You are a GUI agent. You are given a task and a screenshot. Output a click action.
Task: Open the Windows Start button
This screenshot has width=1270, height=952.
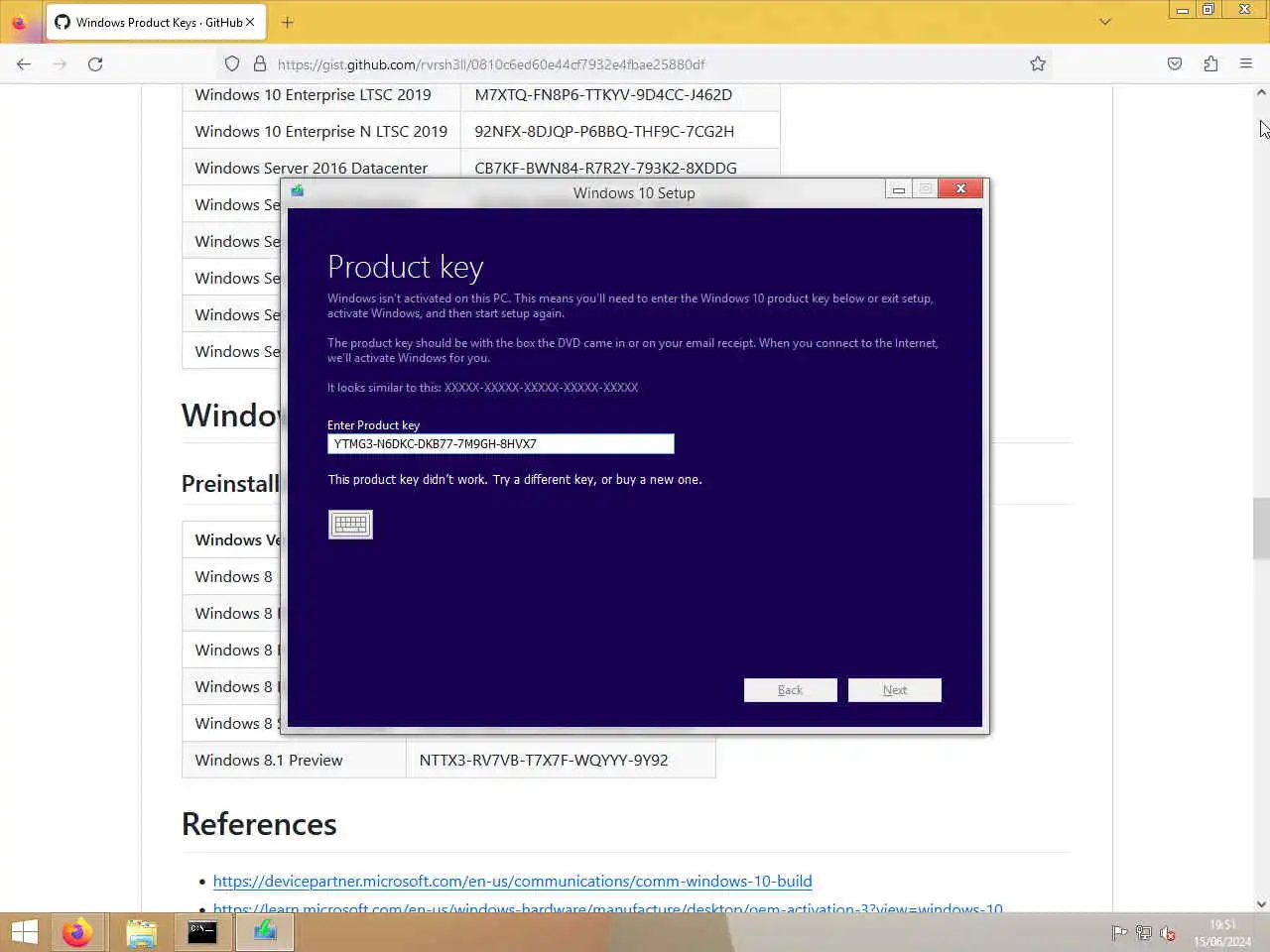24,932
